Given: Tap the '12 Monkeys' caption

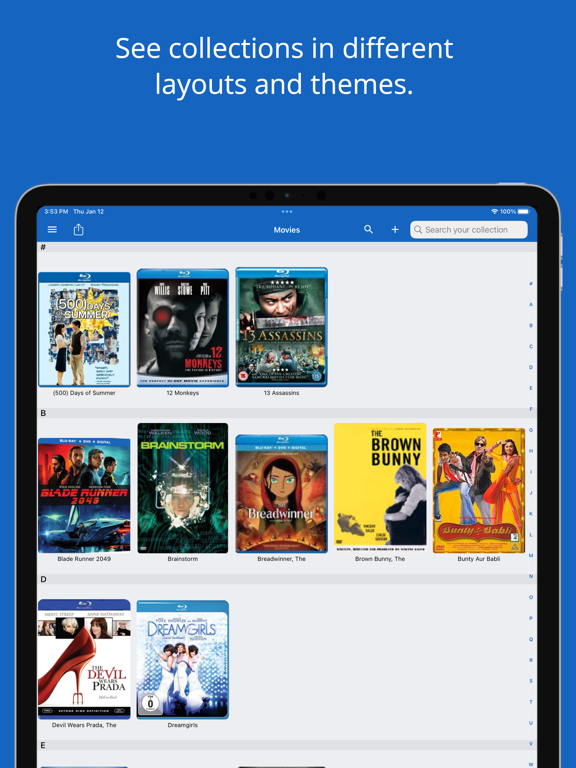Looking at the screenshot, I should pyautogui.click(x=183, y=393).
